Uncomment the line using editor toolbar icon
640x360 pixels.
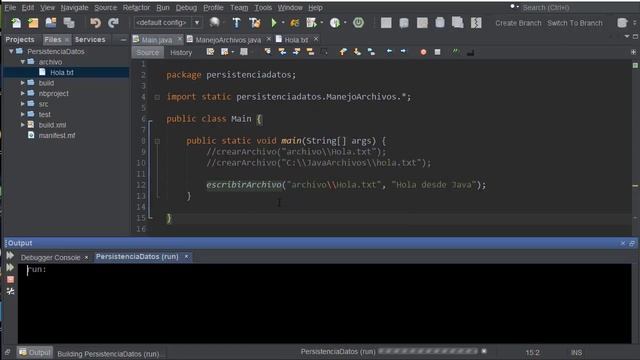470,52
